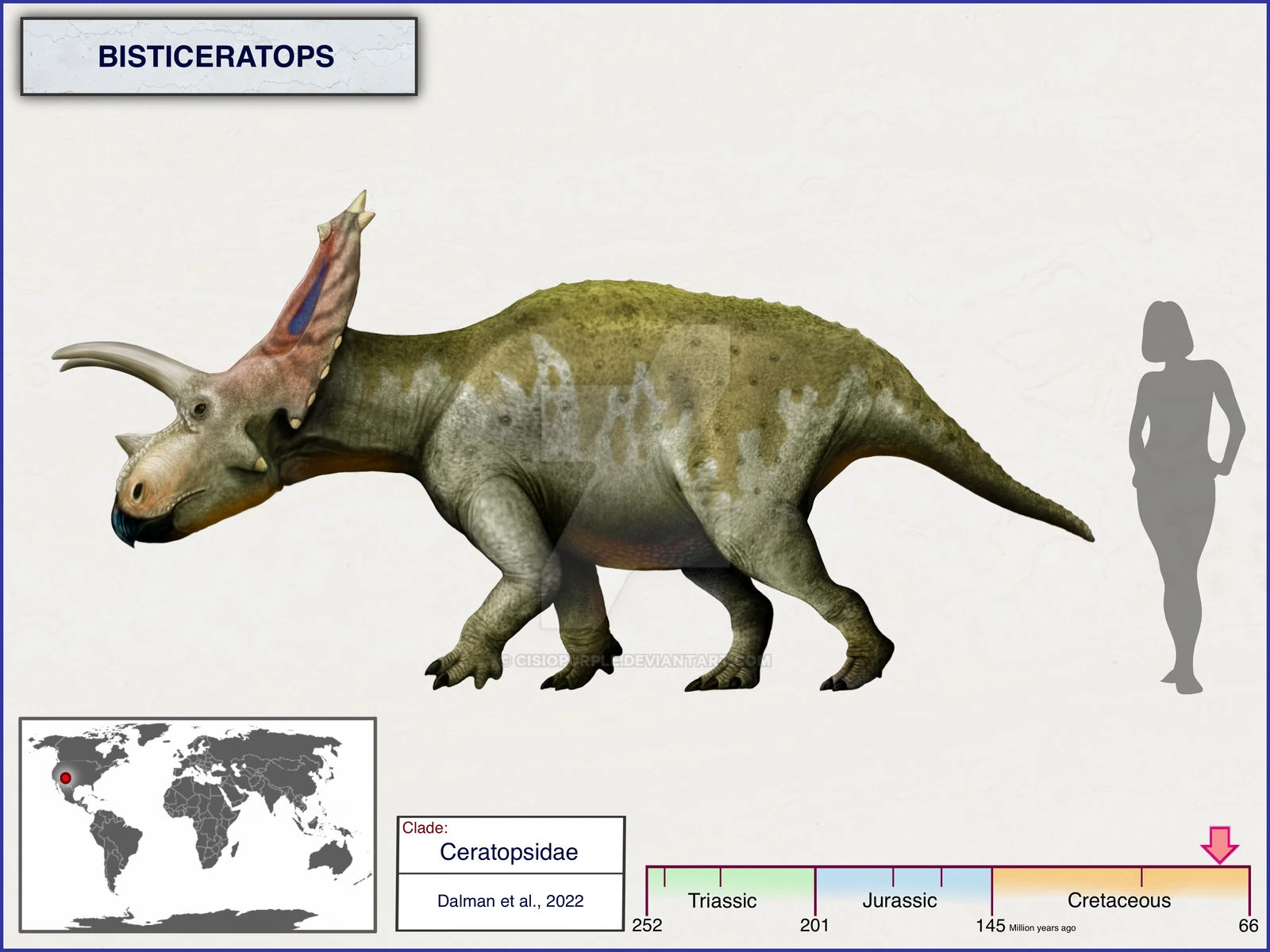Click the 'Million years ago' caption
This screenshot has height=952, width=1270.
(x=1042, y=927)
